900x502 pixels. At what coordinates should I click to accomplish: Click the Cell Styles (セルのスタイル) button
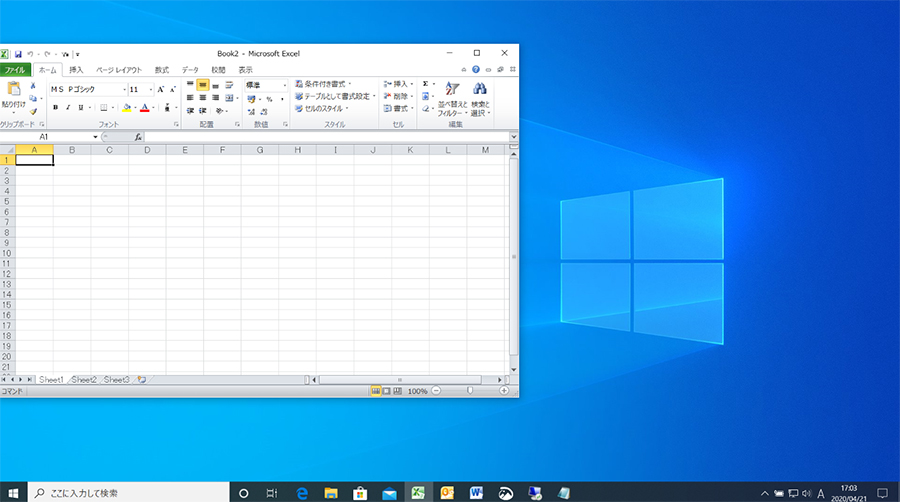pos(323,108)
